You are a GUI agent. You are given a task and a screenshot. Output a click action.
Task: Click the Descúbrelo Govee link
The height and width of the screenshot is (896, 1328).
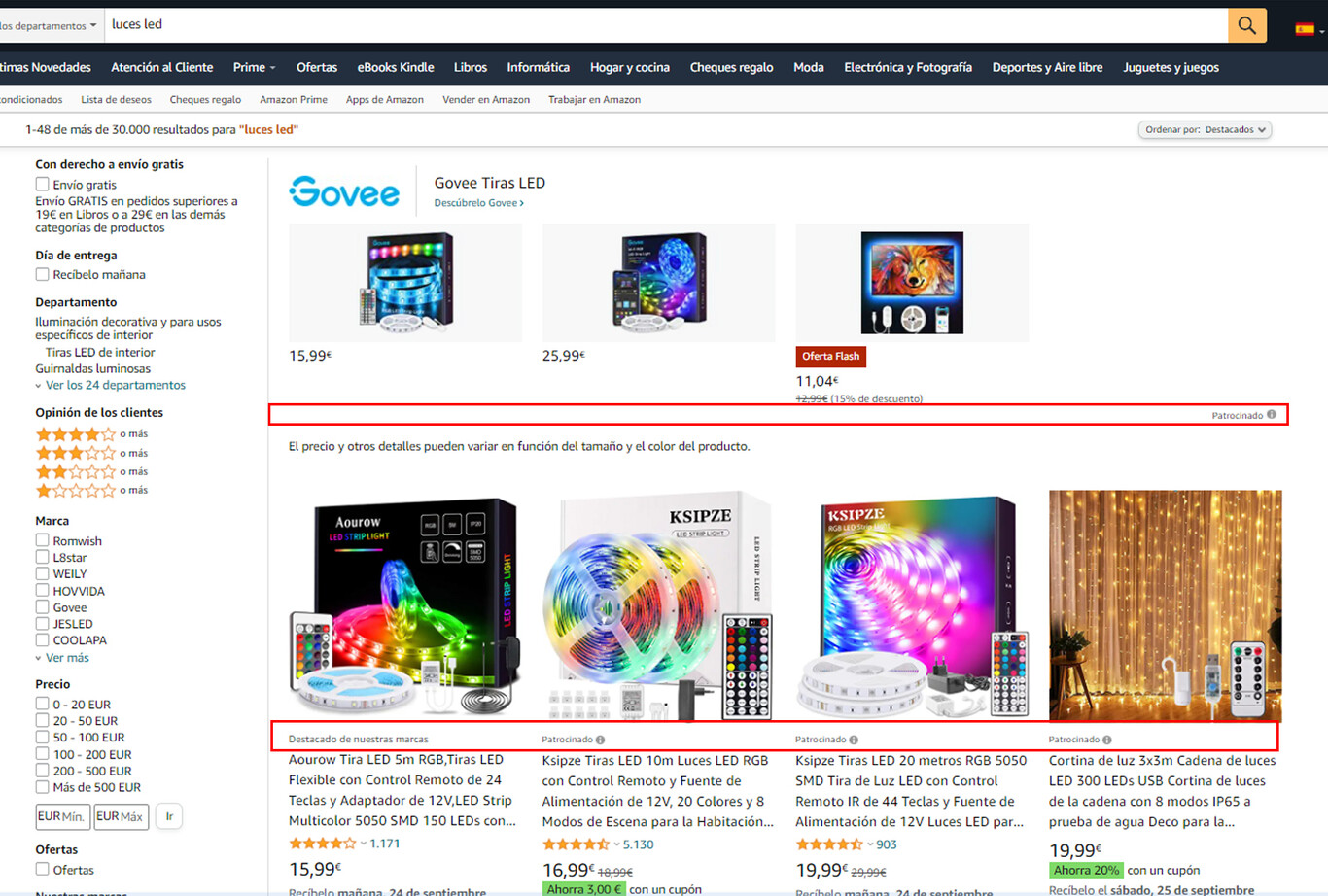point(478,203)
